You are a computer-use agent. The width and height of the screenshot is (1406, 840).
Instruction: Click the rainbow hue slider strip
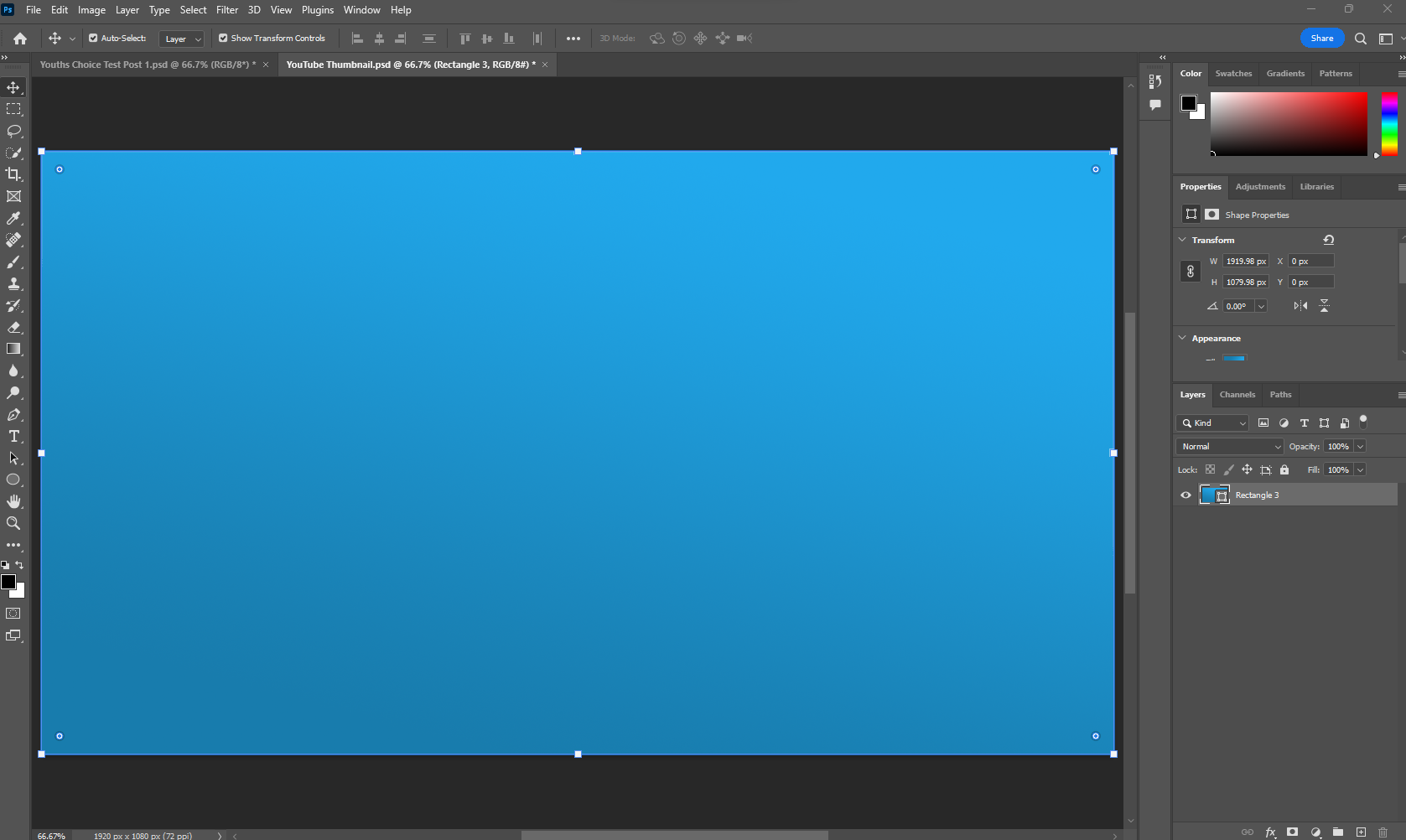tap(1389, 124)
